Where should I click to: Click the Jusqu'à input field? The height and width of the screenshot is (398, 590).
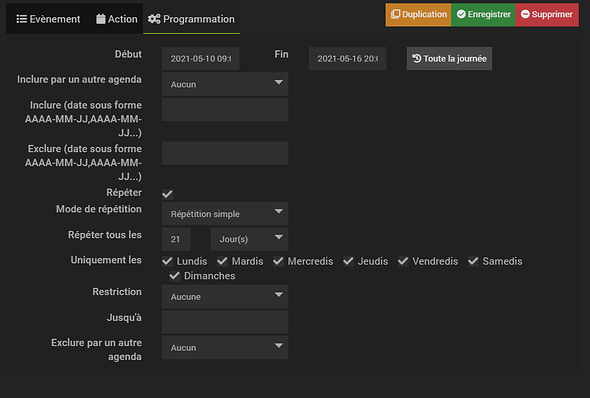[225, 322]
